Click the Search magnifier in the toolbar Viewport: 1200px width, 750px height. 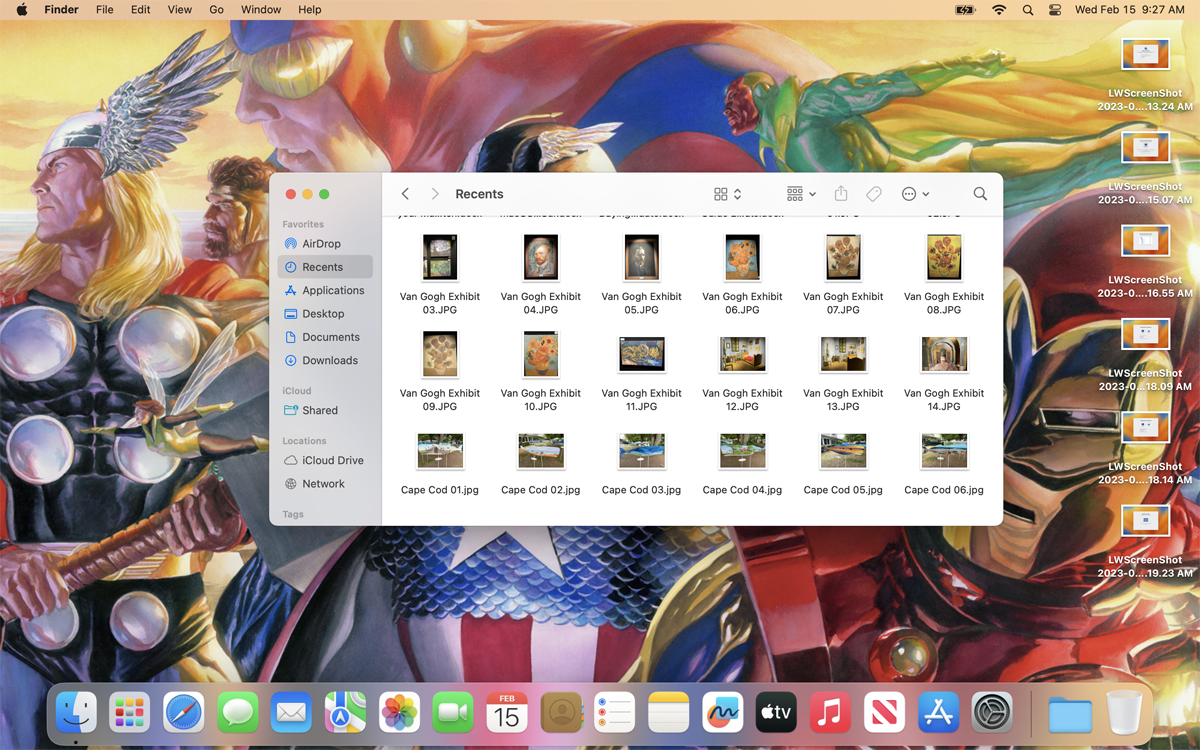pyautogui.click(x=980, y=193)
